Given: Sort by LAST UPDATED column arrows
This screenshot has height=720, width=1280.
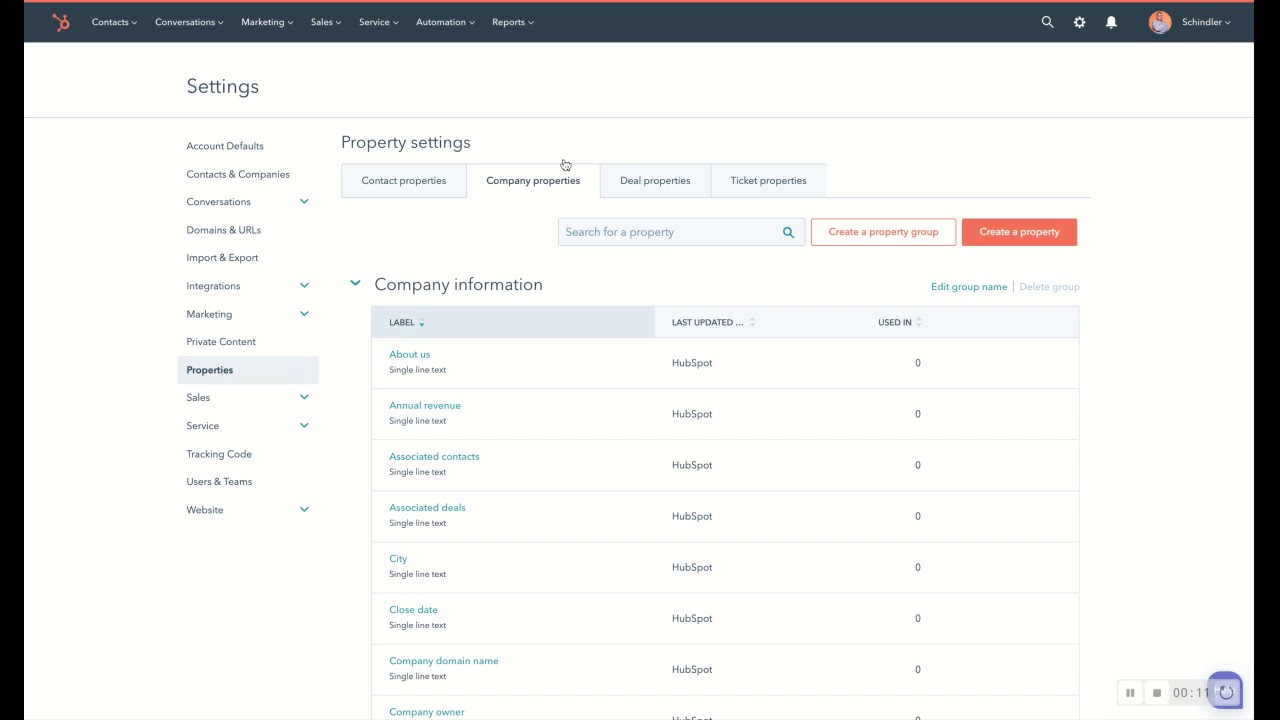Looking at the screenshot, I should coord(752,322).
